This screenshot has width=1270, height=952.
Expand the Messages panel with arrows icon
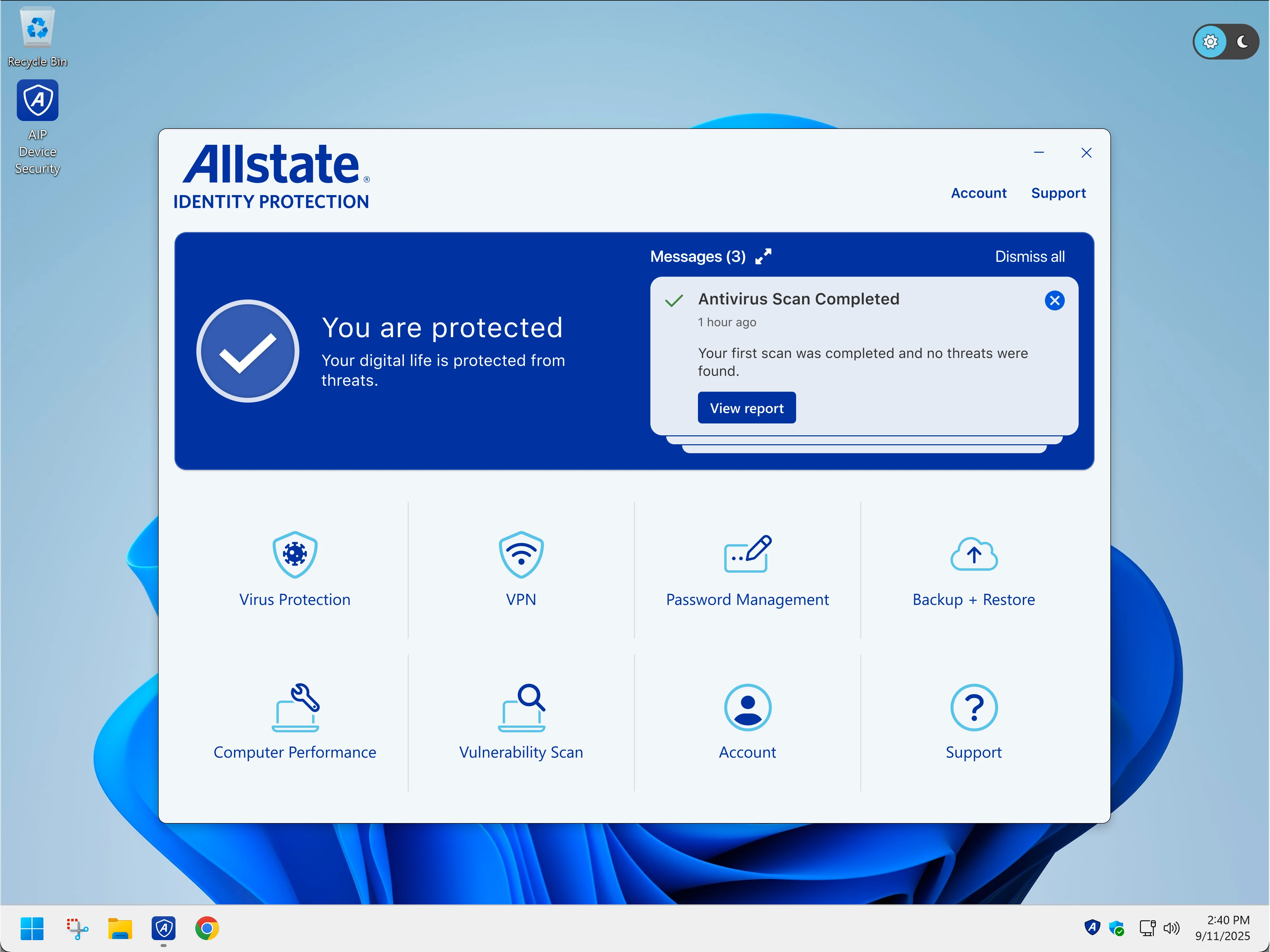pyautogui.click(x=763, y=257)
